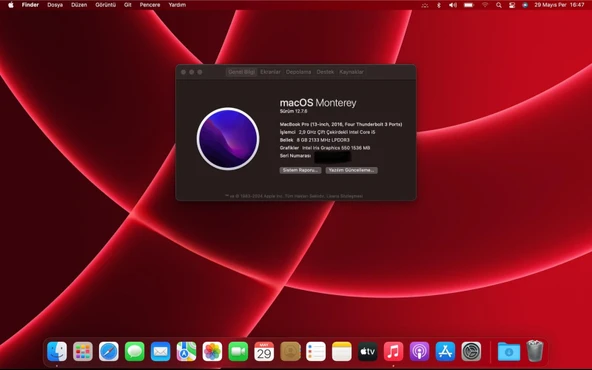Open Launchpad from the Dock
592x370 pixels.
coord(83,352)
